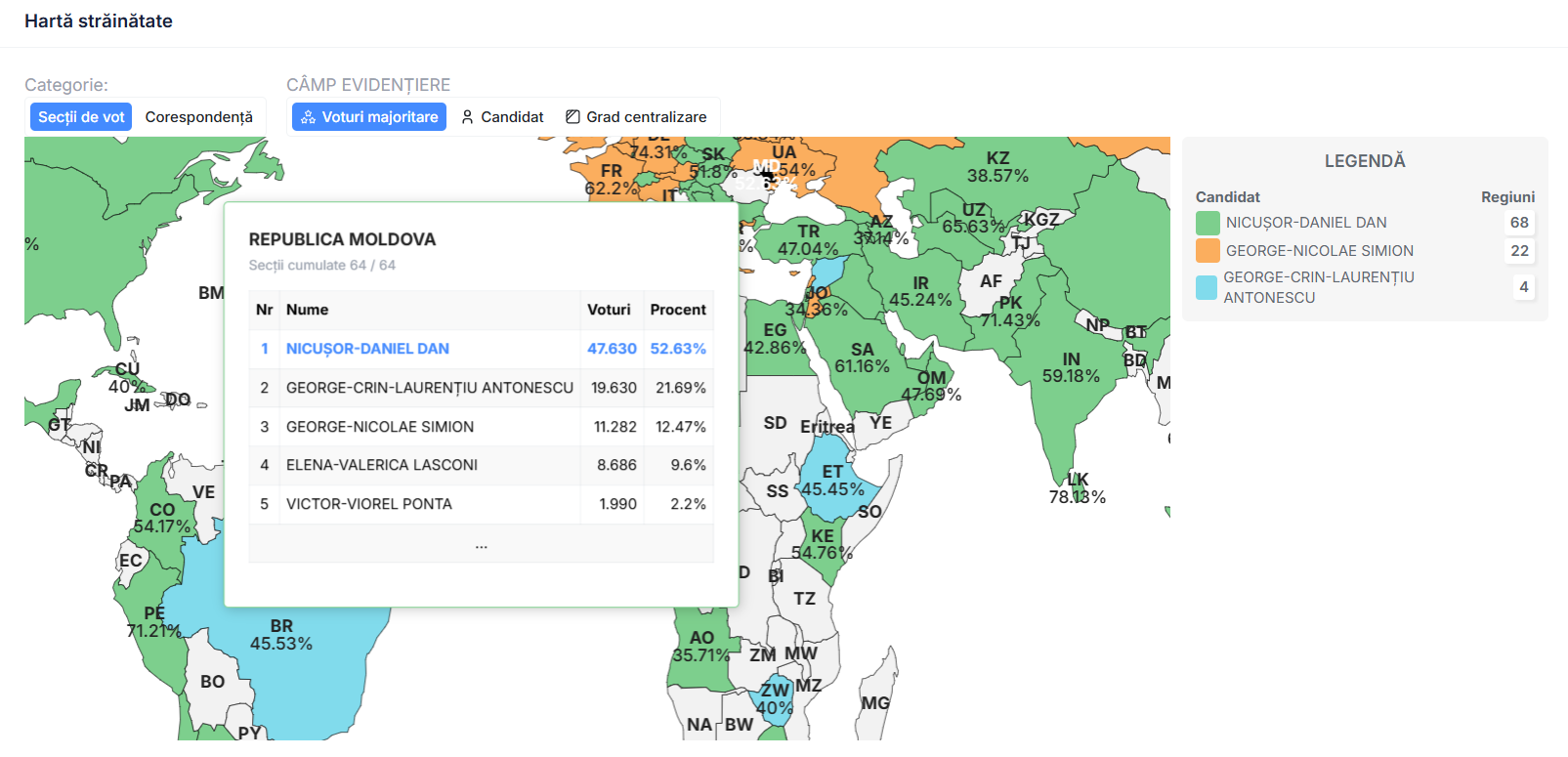Open the NICUȘOR-DANIEL DAN candidate link

367,349
